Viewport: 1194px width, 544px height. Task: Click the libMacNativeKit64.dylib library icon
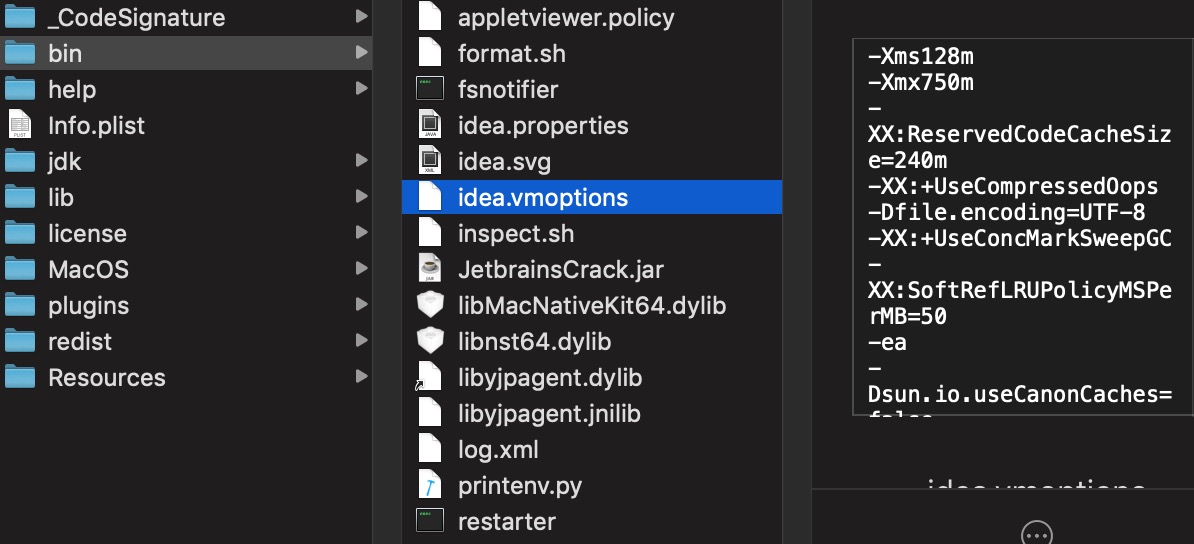[429, 306]
